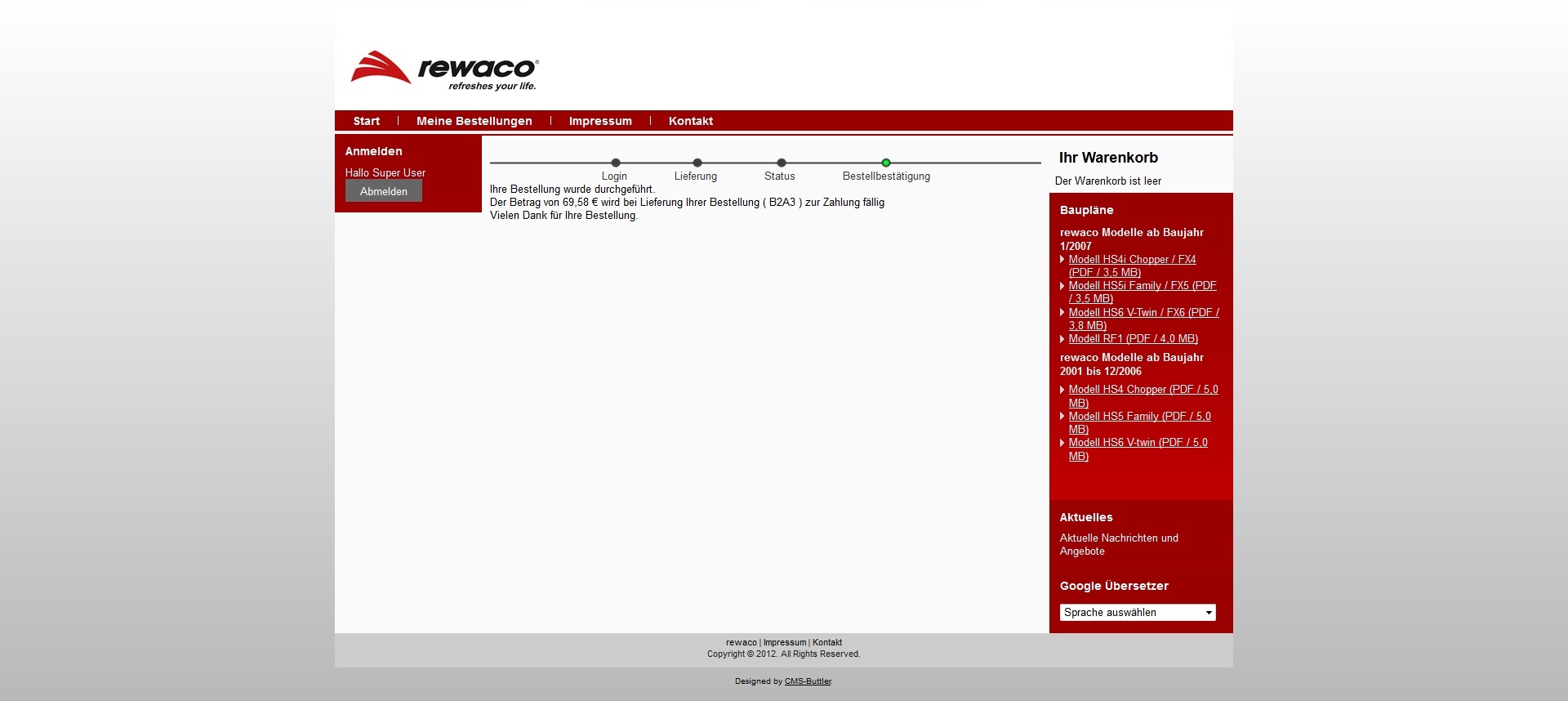Open Impressum in the red navigation bar

pos(600,121)
